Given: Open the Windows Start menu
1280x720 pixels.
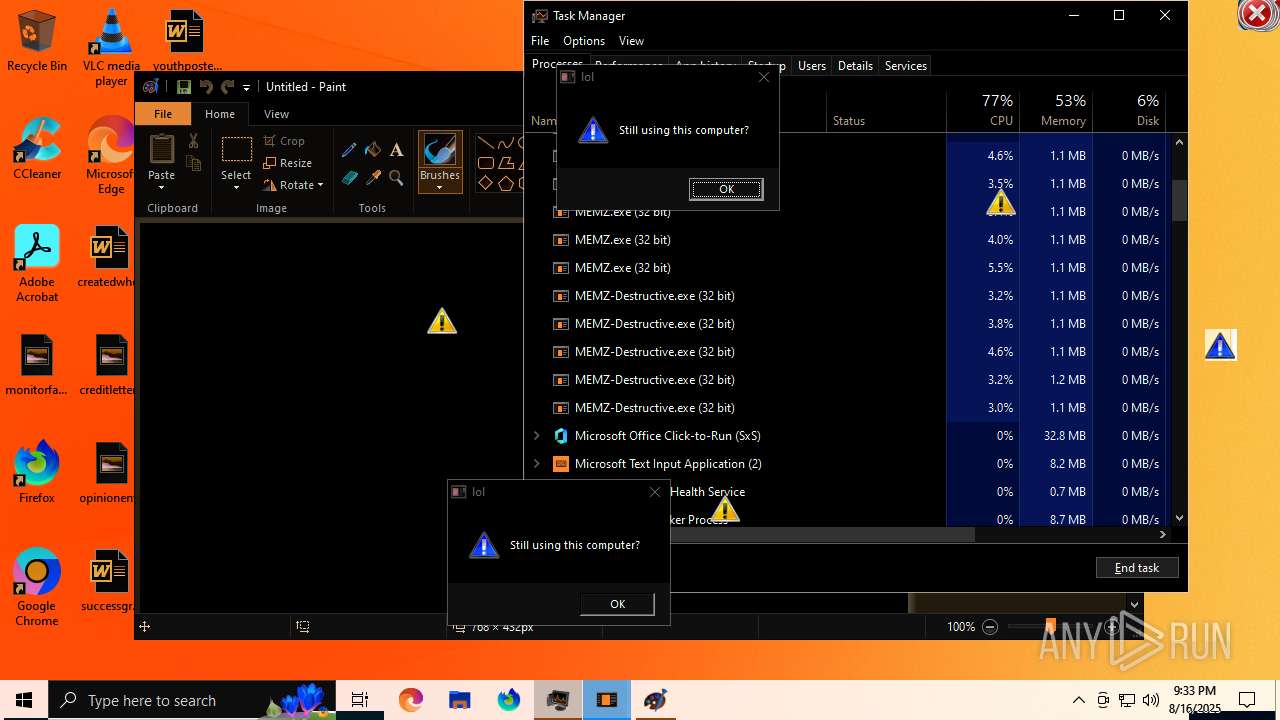Looking at the screenshot, I should (24, 700).
